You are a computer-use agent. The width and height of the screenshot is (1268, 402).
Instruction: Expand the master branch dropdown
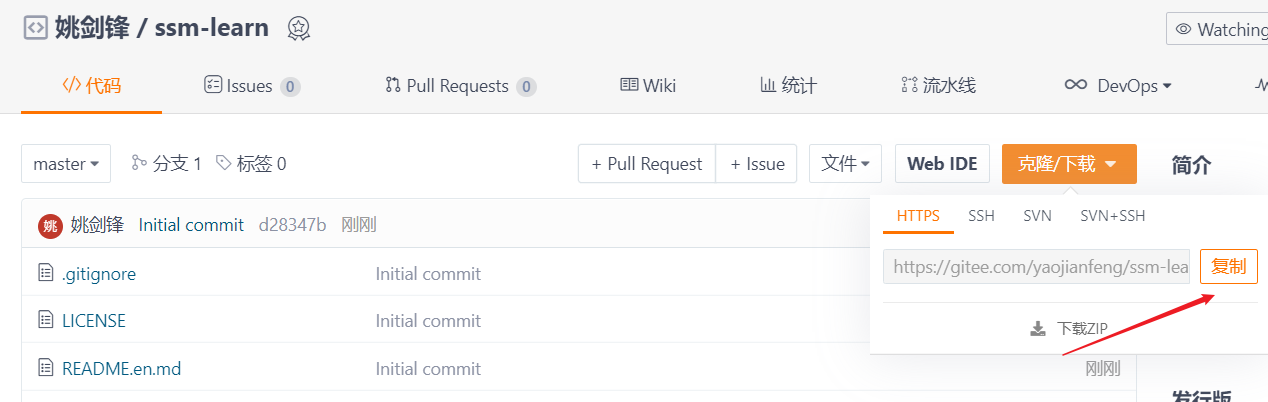[66, 164]
